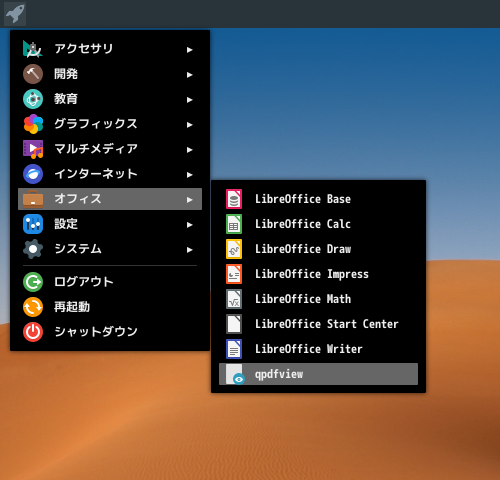Screen dimensions: 500x480
Task: Click the hammer icon for 開発
Action: tap(33, 74)
